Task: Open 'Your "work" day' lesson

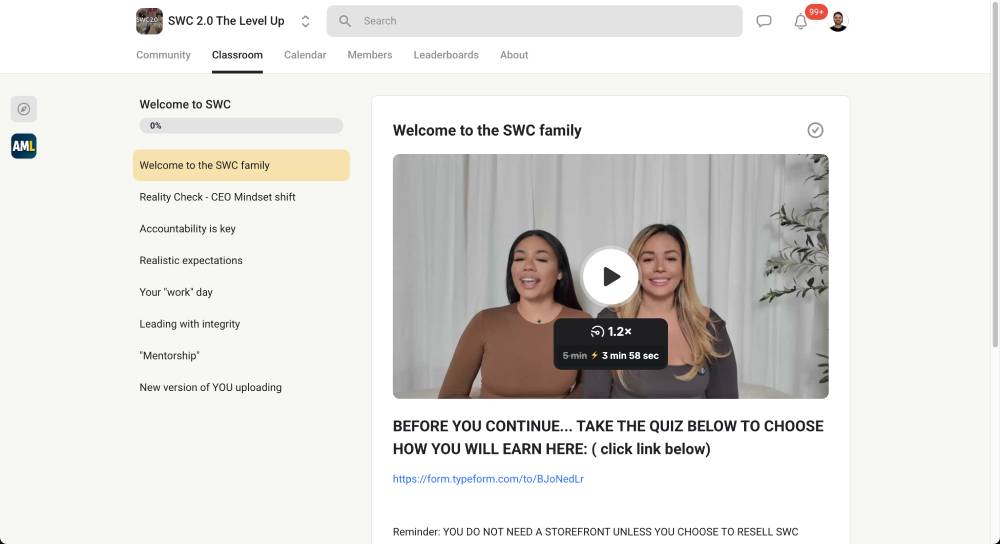Action: (x=241, y=292)
